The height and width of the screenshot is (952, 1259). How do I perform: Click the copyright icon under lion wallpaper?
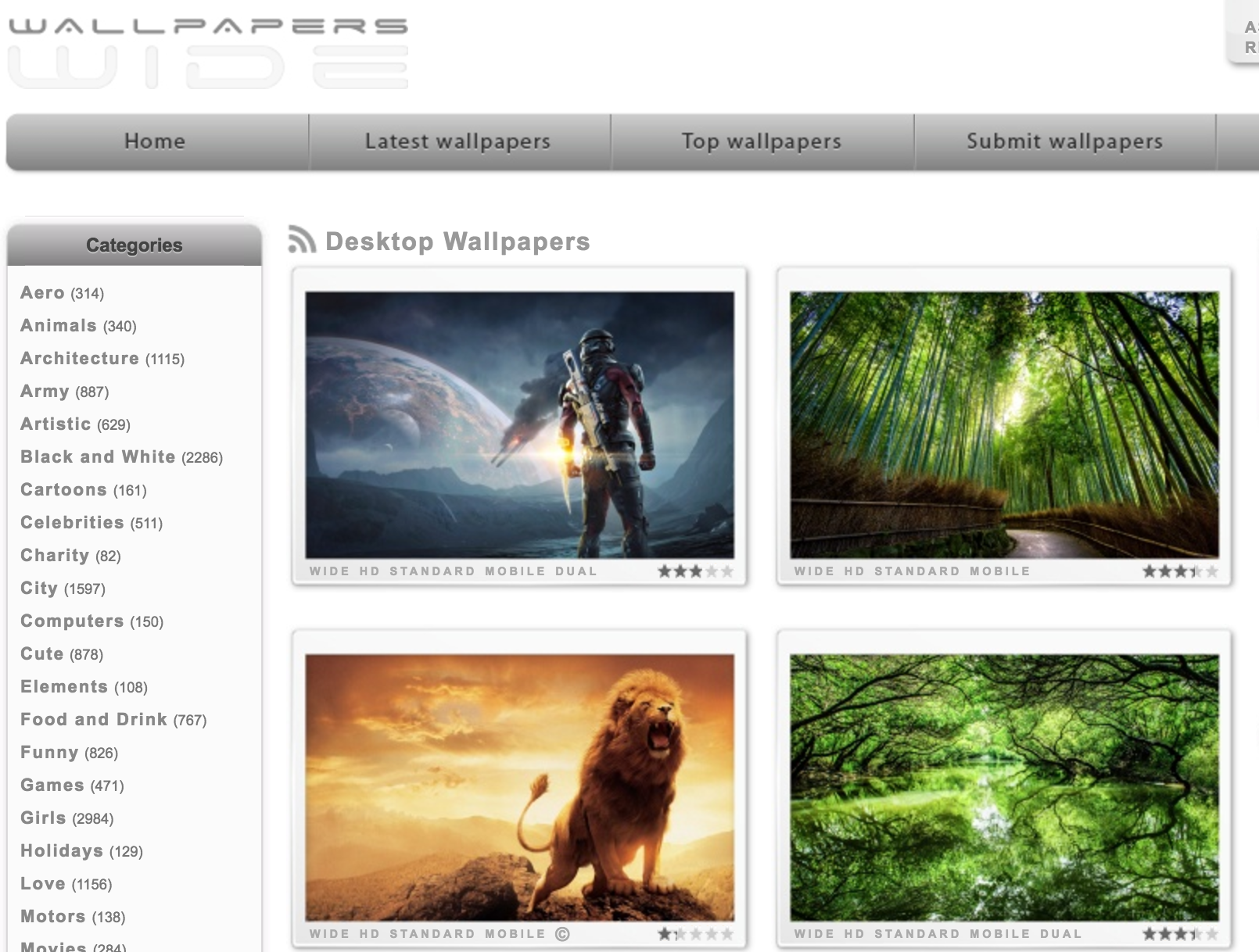562,933
